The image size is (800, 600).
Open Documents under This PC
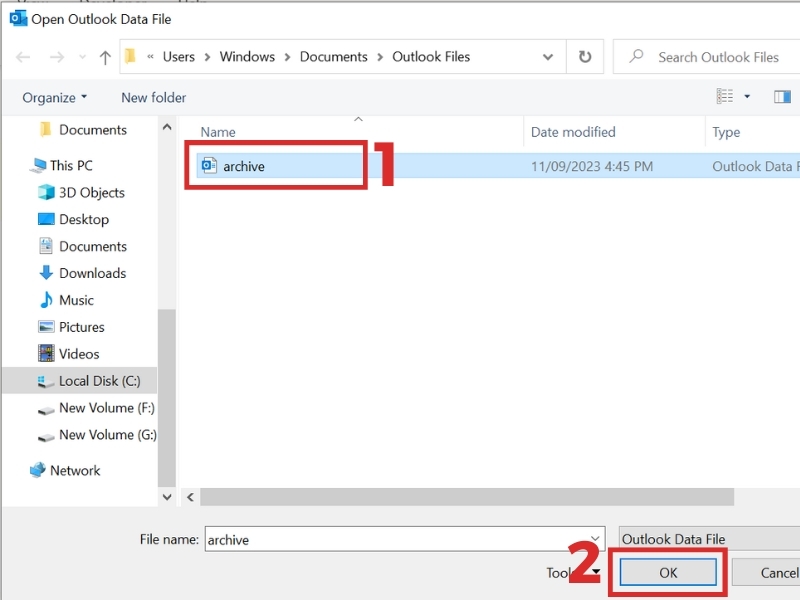(83, 246)
